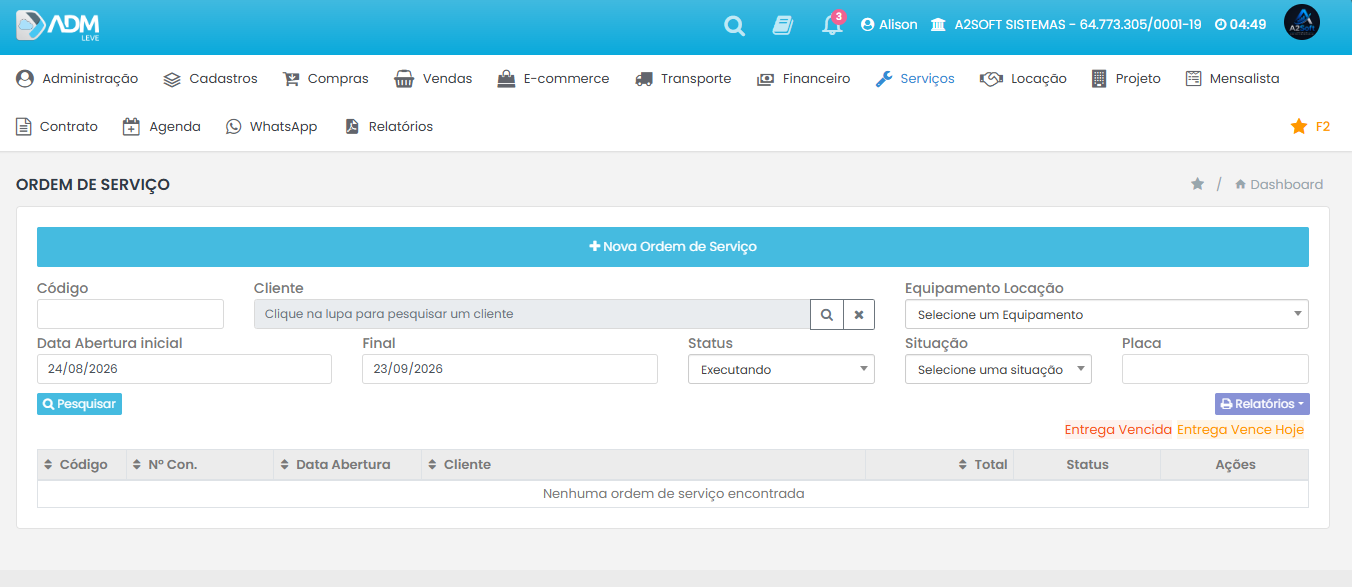Click the Placa input field
Image resolution: width=1352 pixels, height=587 pixels.
1215,369
